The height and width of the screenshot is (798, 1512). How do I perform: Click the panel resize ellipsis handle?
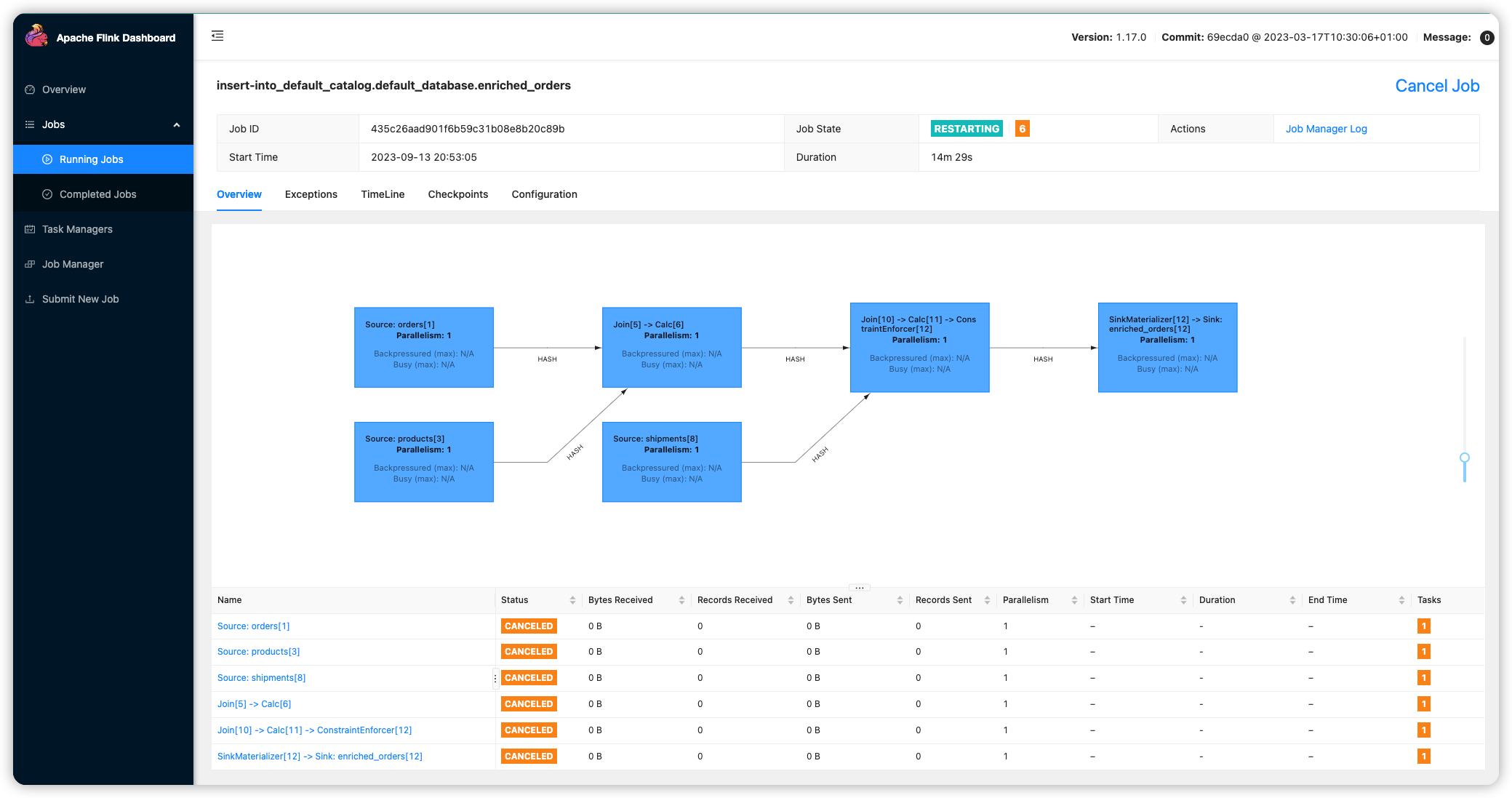click(859, 587)
